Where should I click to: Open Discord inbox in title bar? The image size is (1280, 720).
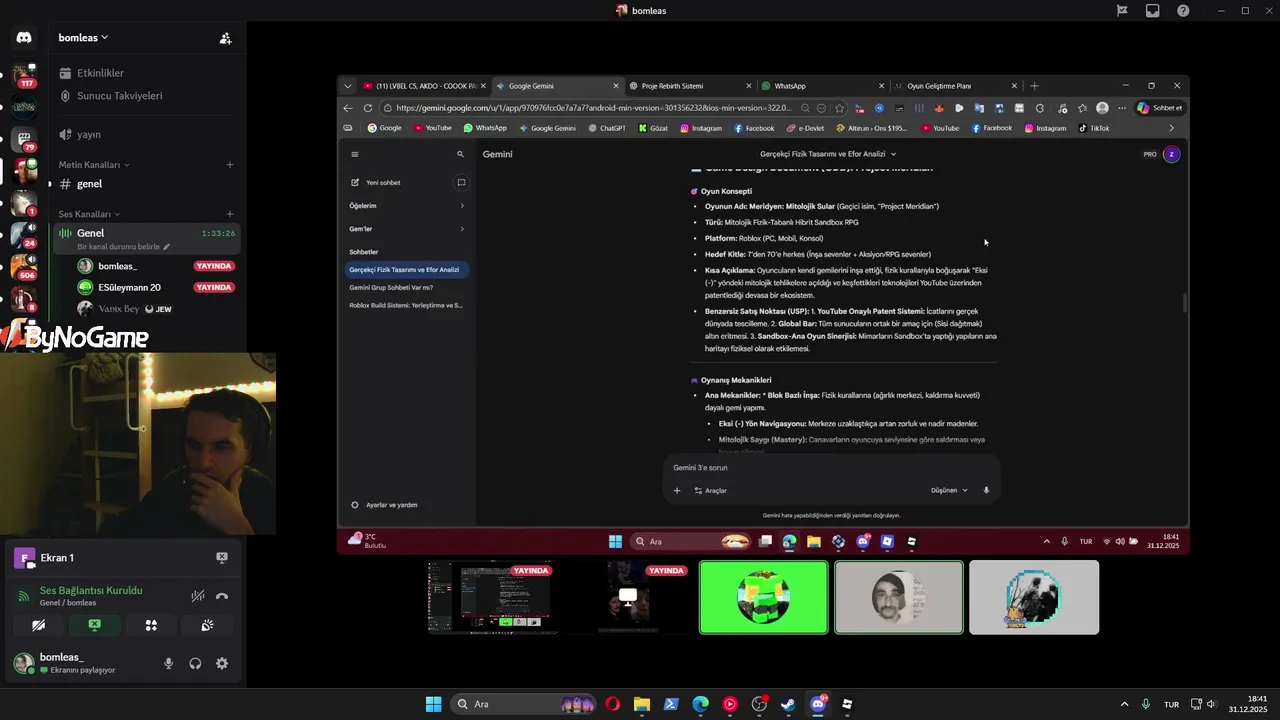[1152, 10]
